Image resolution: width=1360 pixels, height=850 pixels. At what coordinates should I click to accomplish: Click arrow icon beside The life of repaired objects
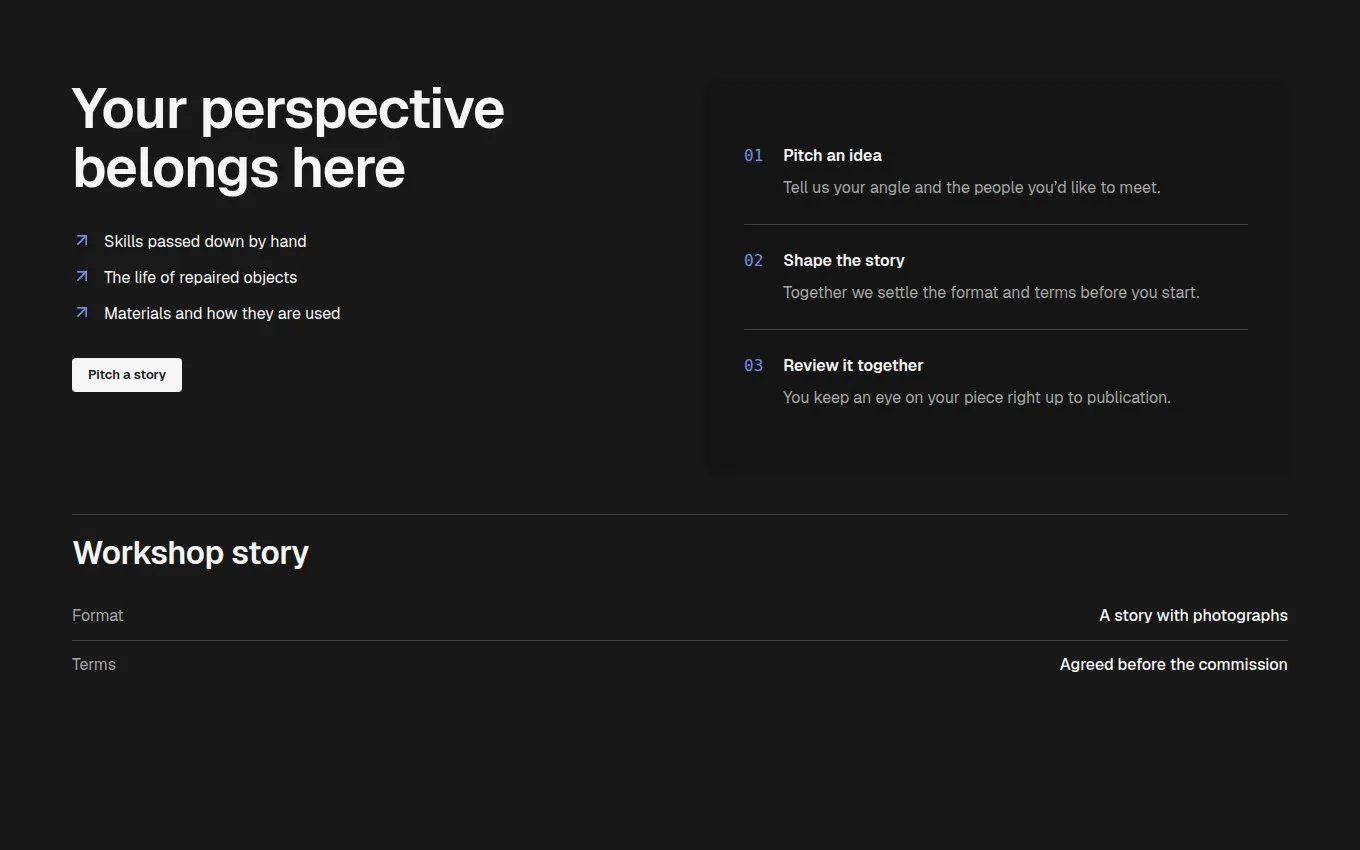(82, 277)
